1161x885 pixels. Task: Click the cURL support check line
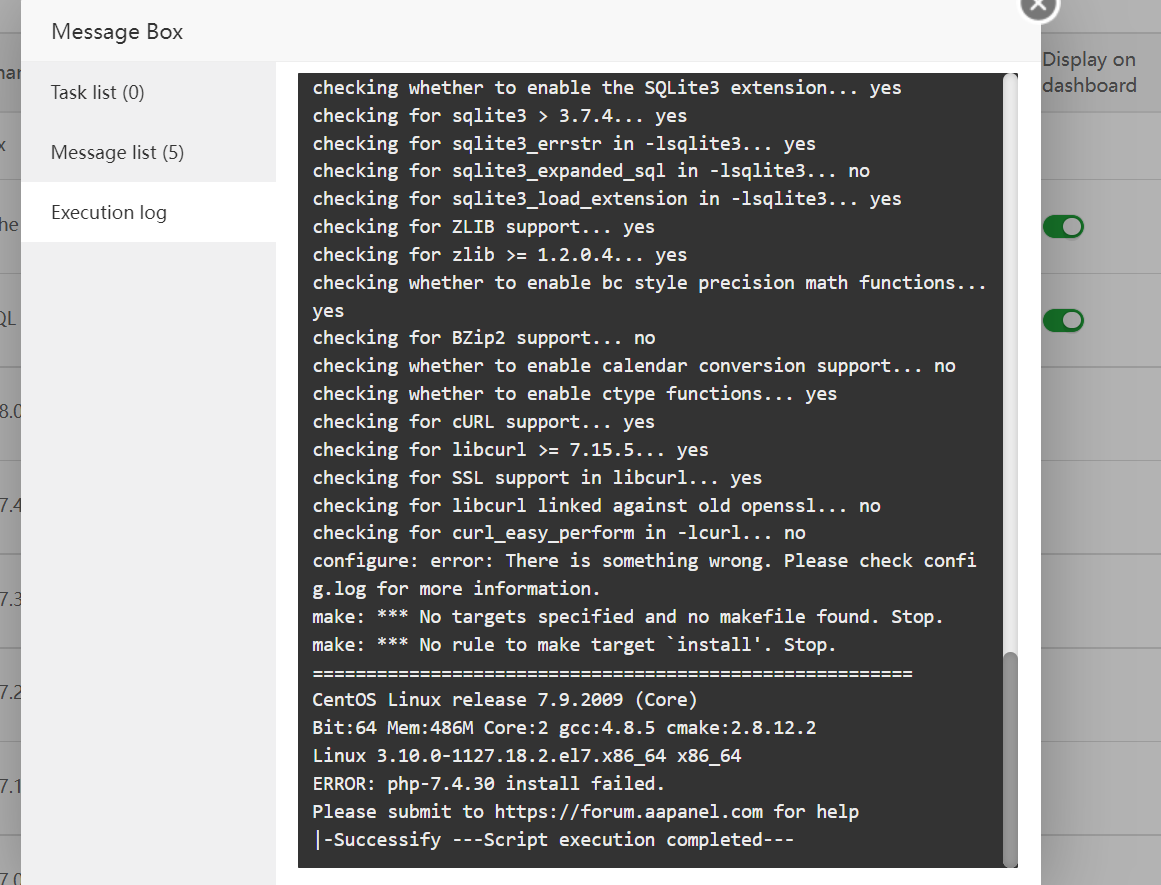484,422
